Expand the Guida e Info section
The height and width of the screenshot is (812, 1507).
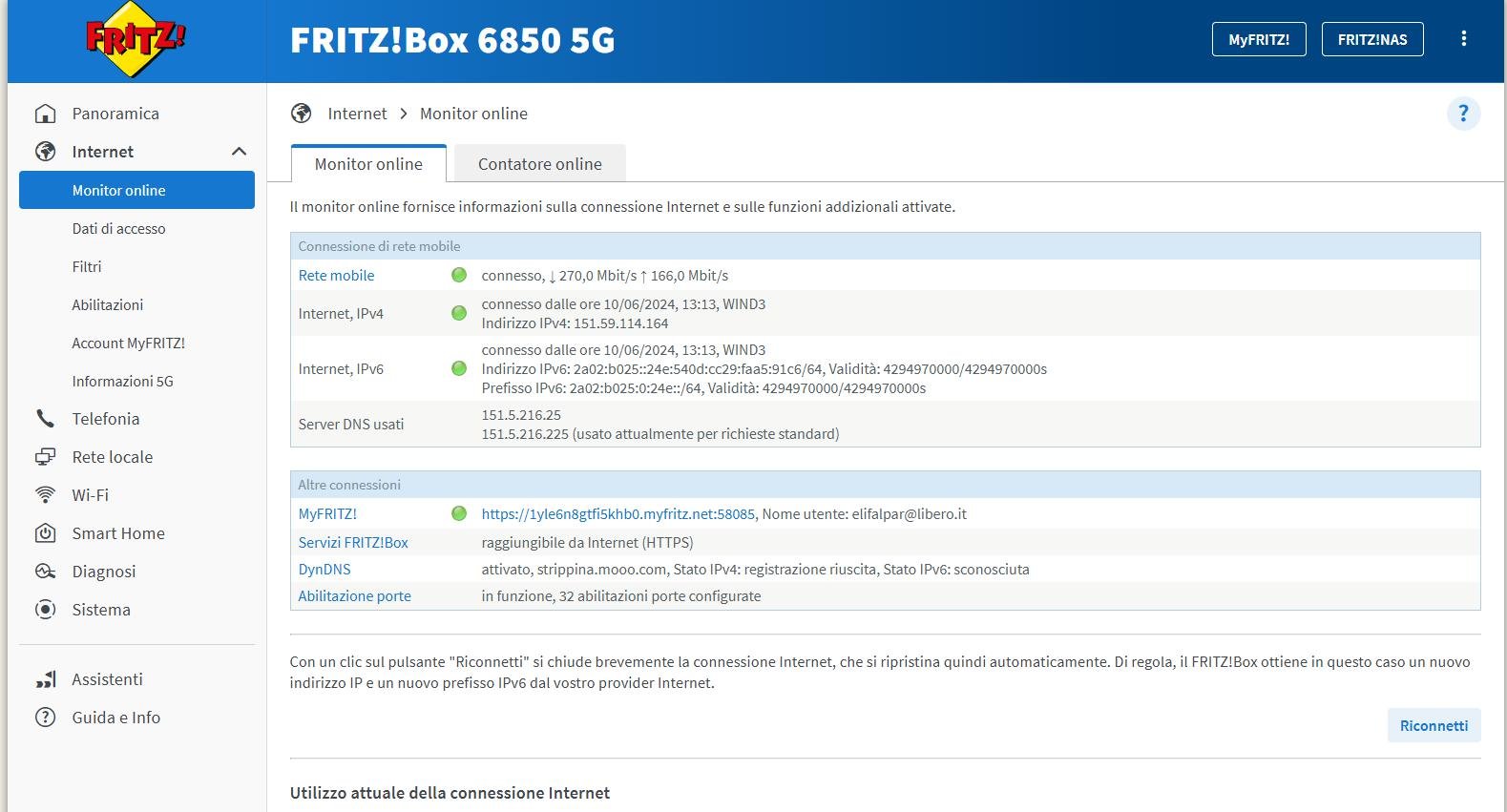(115, 718)
